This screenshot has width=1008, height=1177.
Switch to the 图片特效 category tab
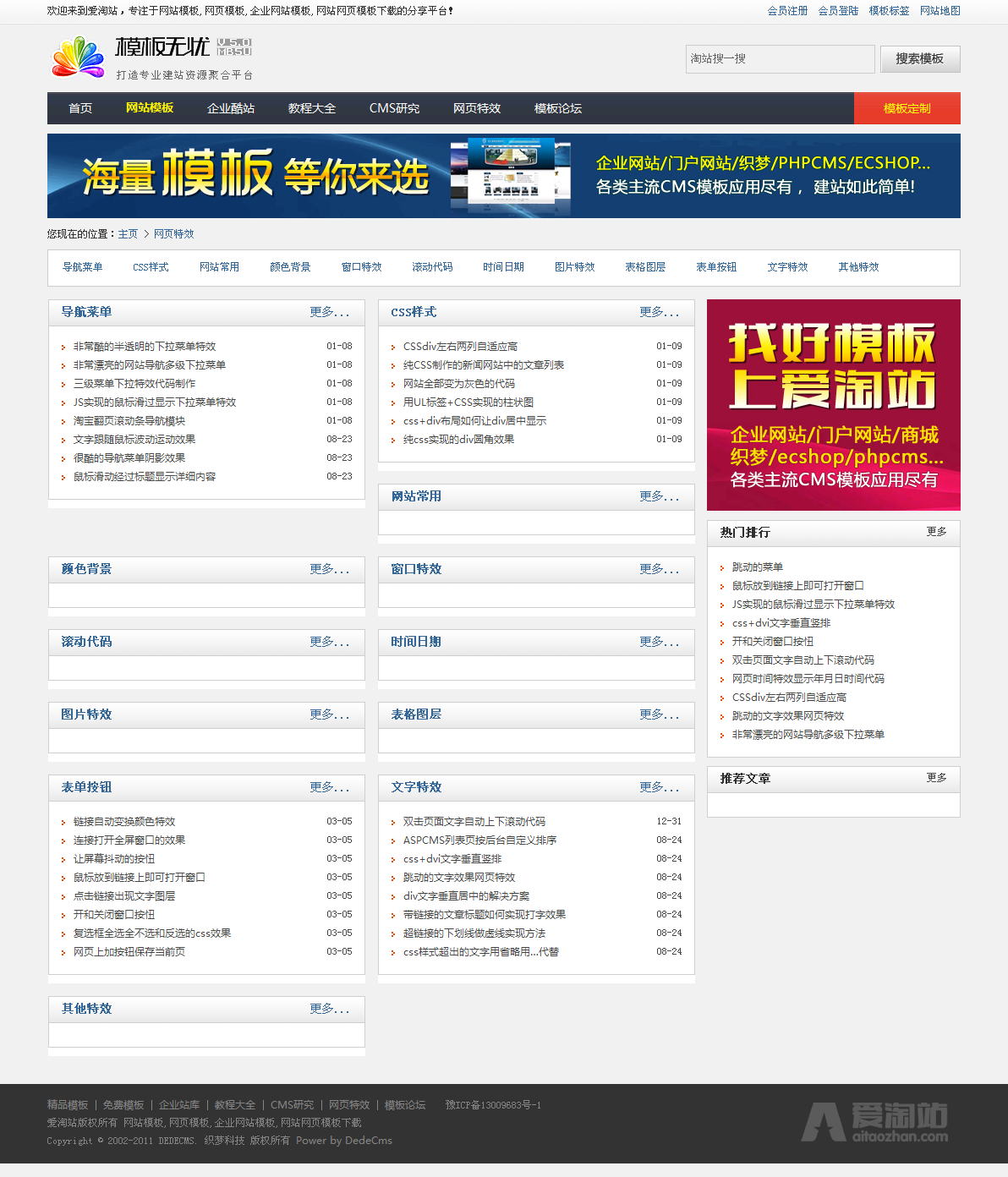(x=574, y=267)
